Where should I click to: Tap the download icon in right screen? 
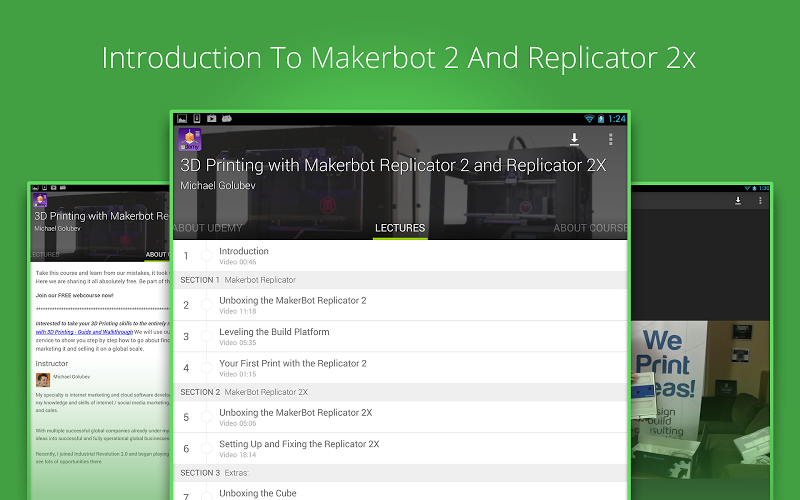[x=738, y=201]
